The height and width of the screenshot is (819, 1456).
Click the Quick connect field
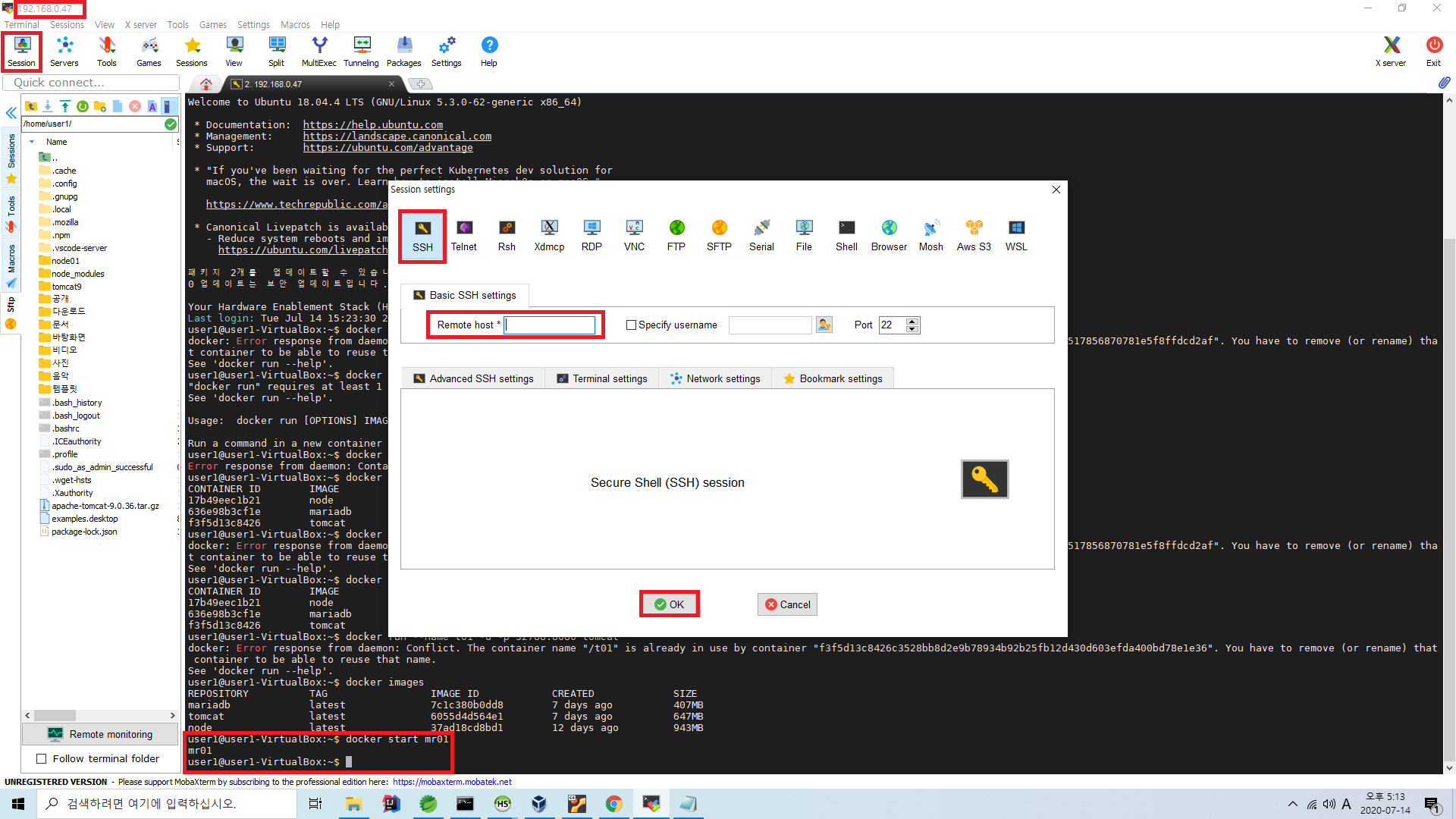(x=91, y=83)
